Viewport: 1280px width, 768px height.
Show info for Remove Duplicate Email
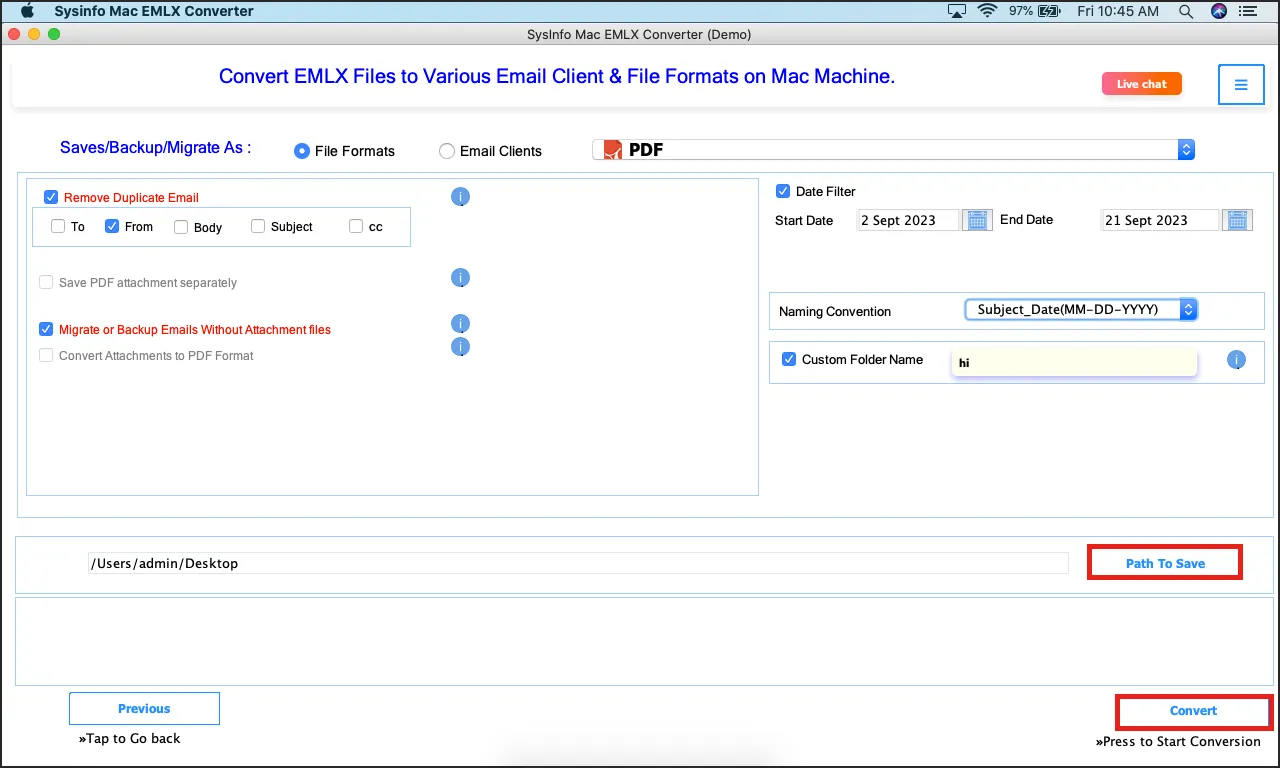[x=460, y=197]
